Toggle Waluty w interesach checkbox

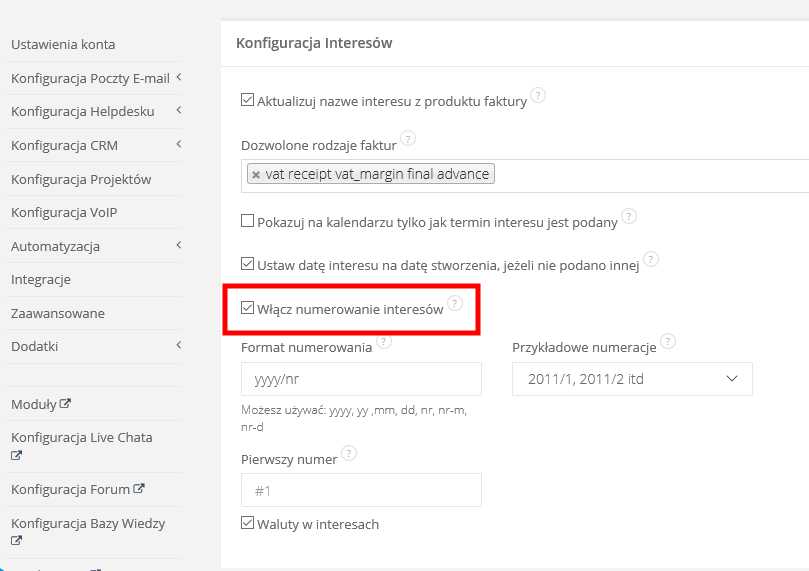coord(247,523)
